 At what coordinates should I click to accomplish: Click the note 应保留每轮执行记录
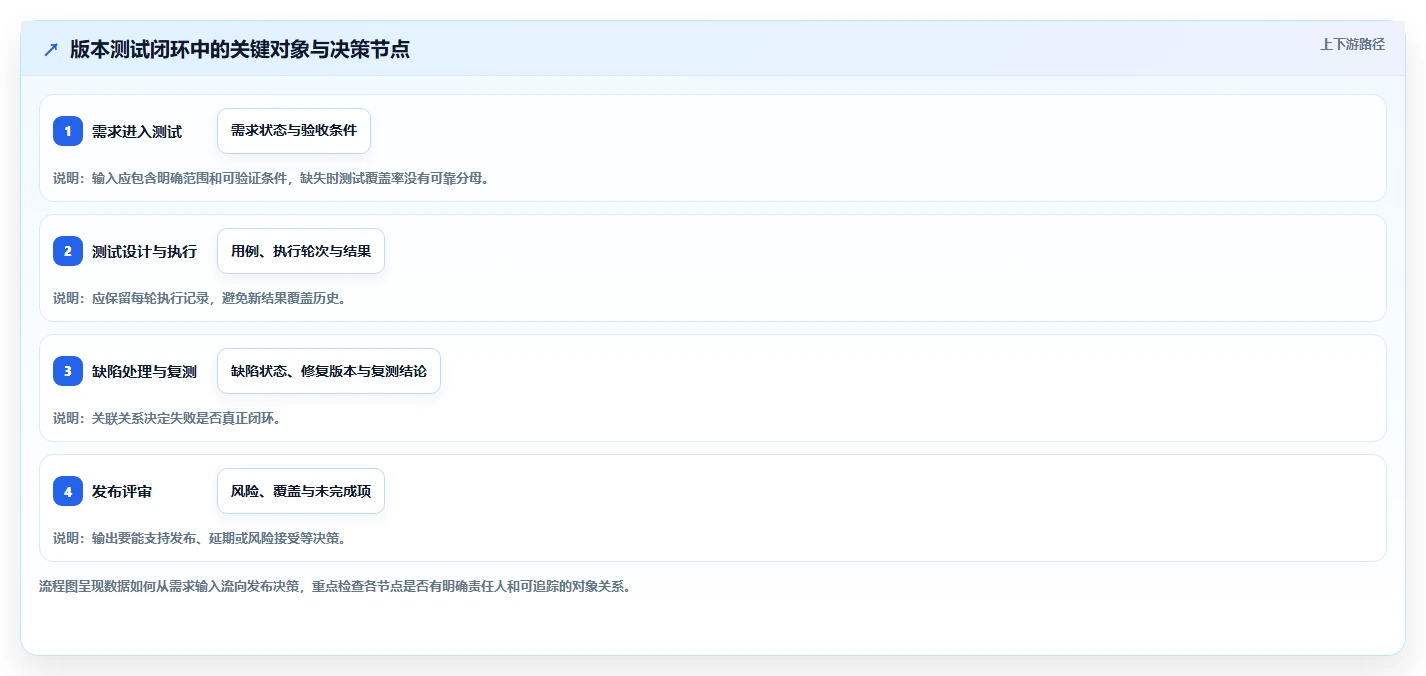tap(199, 298)
